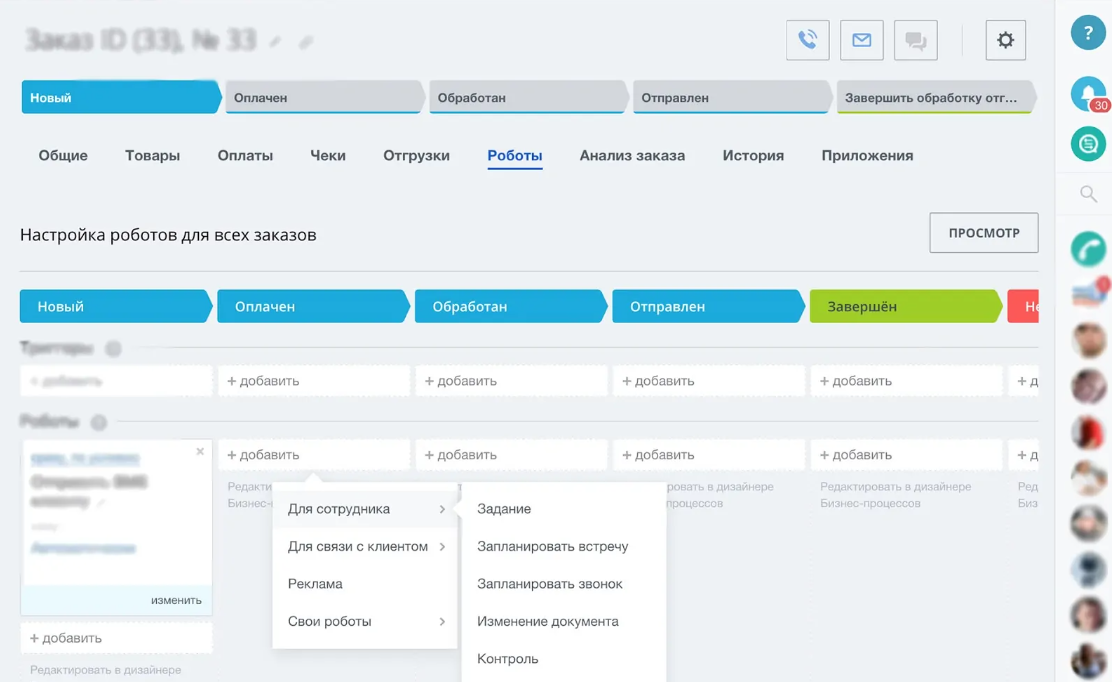Click "изменить" link on the robot card
1112x682 pixels.
[x=176, y=600]
